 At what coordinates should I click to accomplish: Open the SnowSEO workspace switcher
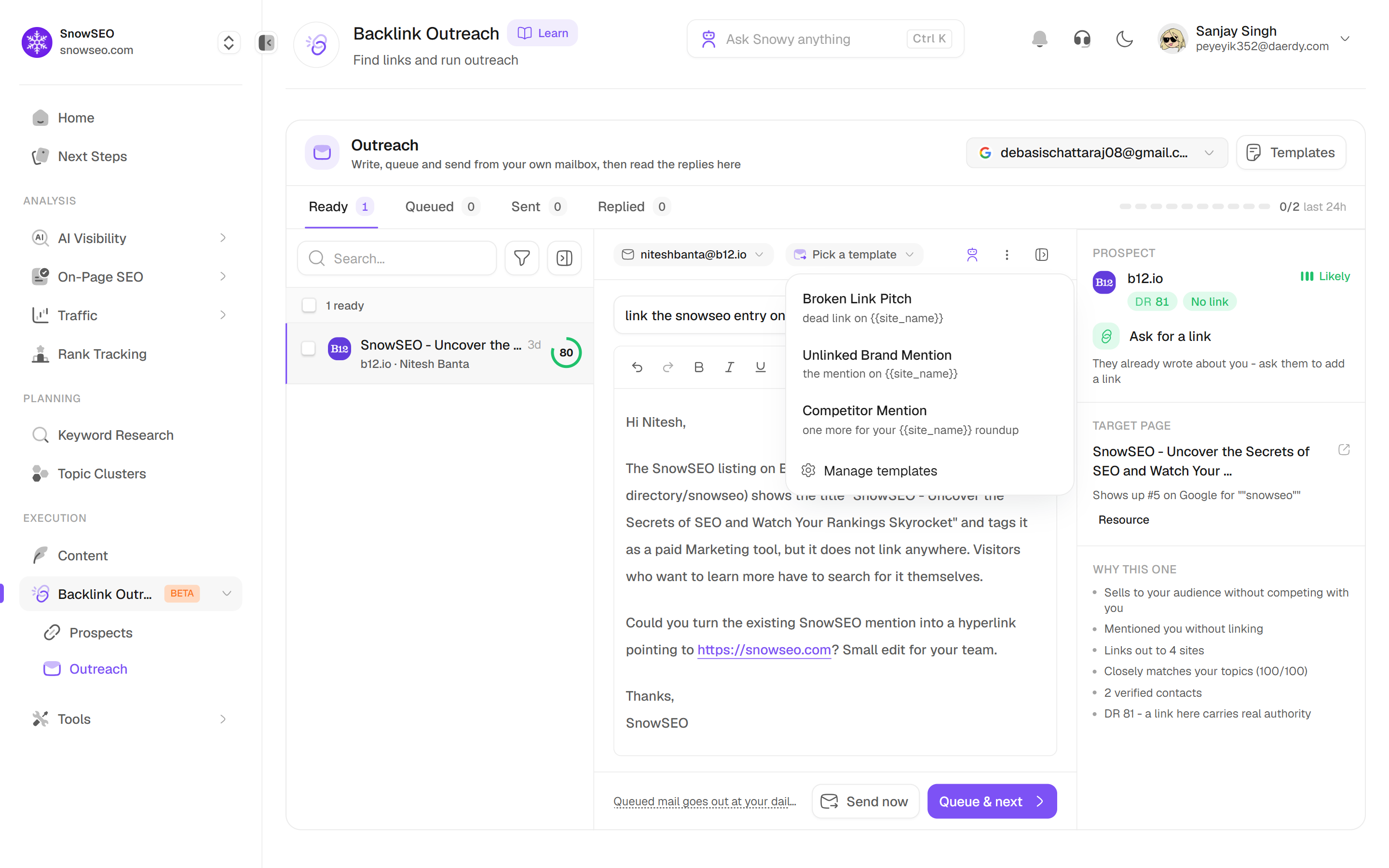229,42
